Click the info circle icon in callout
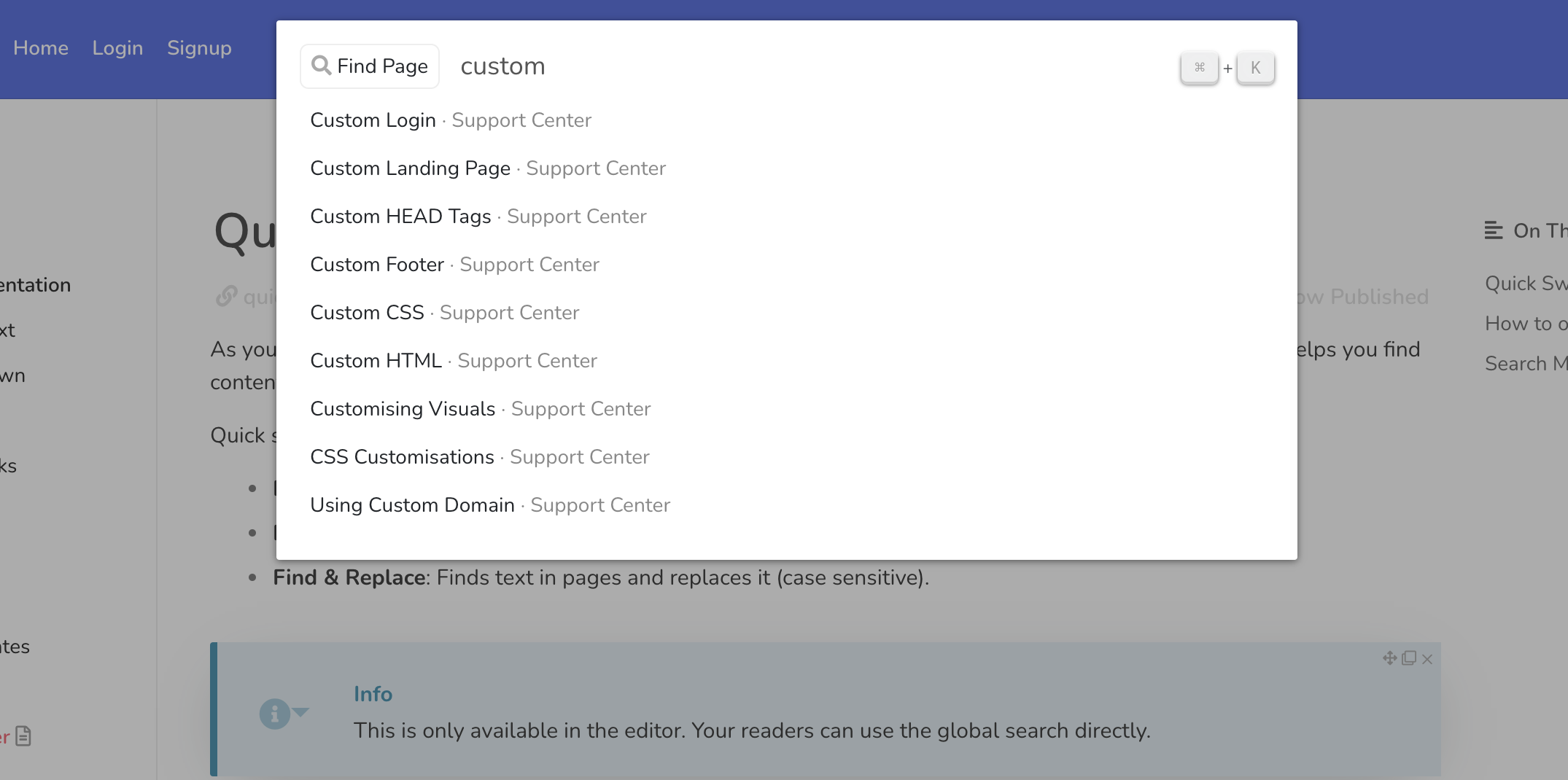 coord(274,714)
